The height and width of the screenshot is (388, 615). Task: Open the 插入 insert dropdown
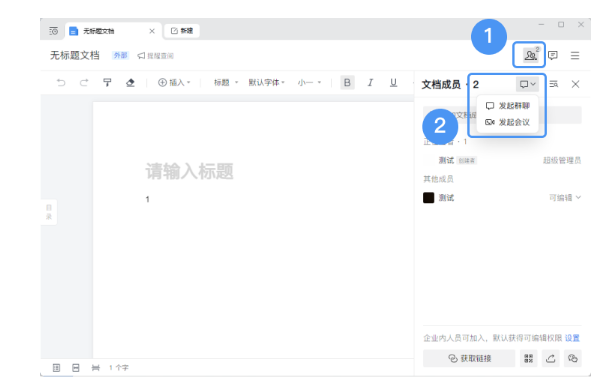(x=174, y=82)
